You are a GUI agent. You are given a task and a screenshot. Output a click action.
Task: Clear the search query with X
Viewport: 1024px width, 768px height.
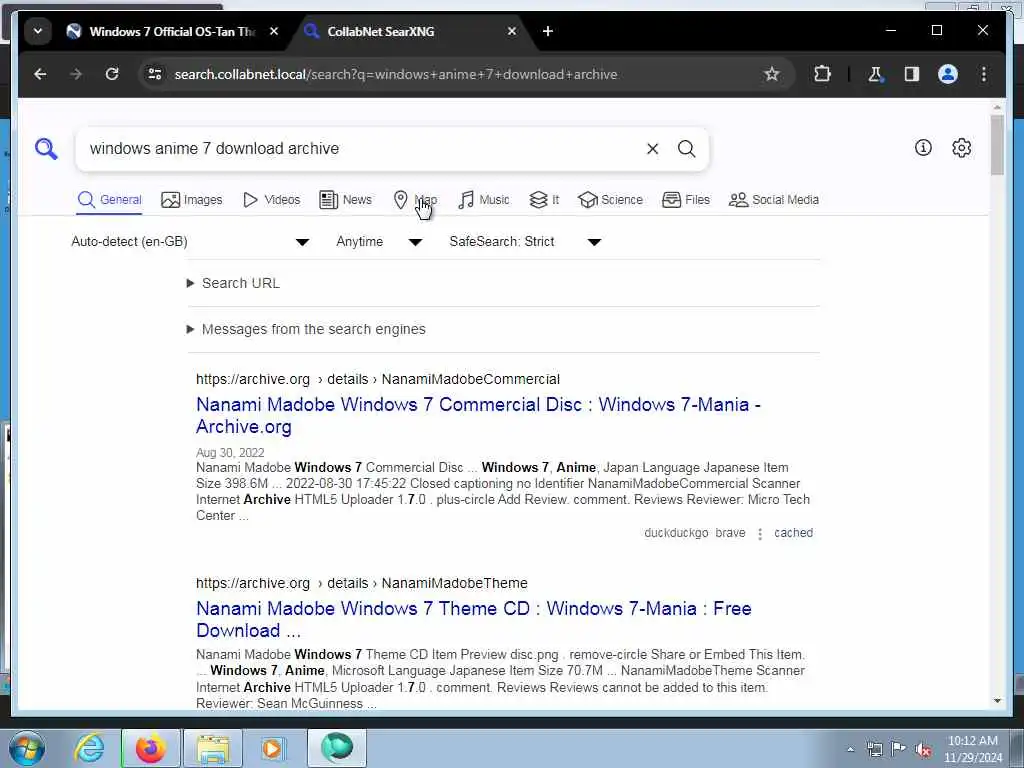click(652, 149)
